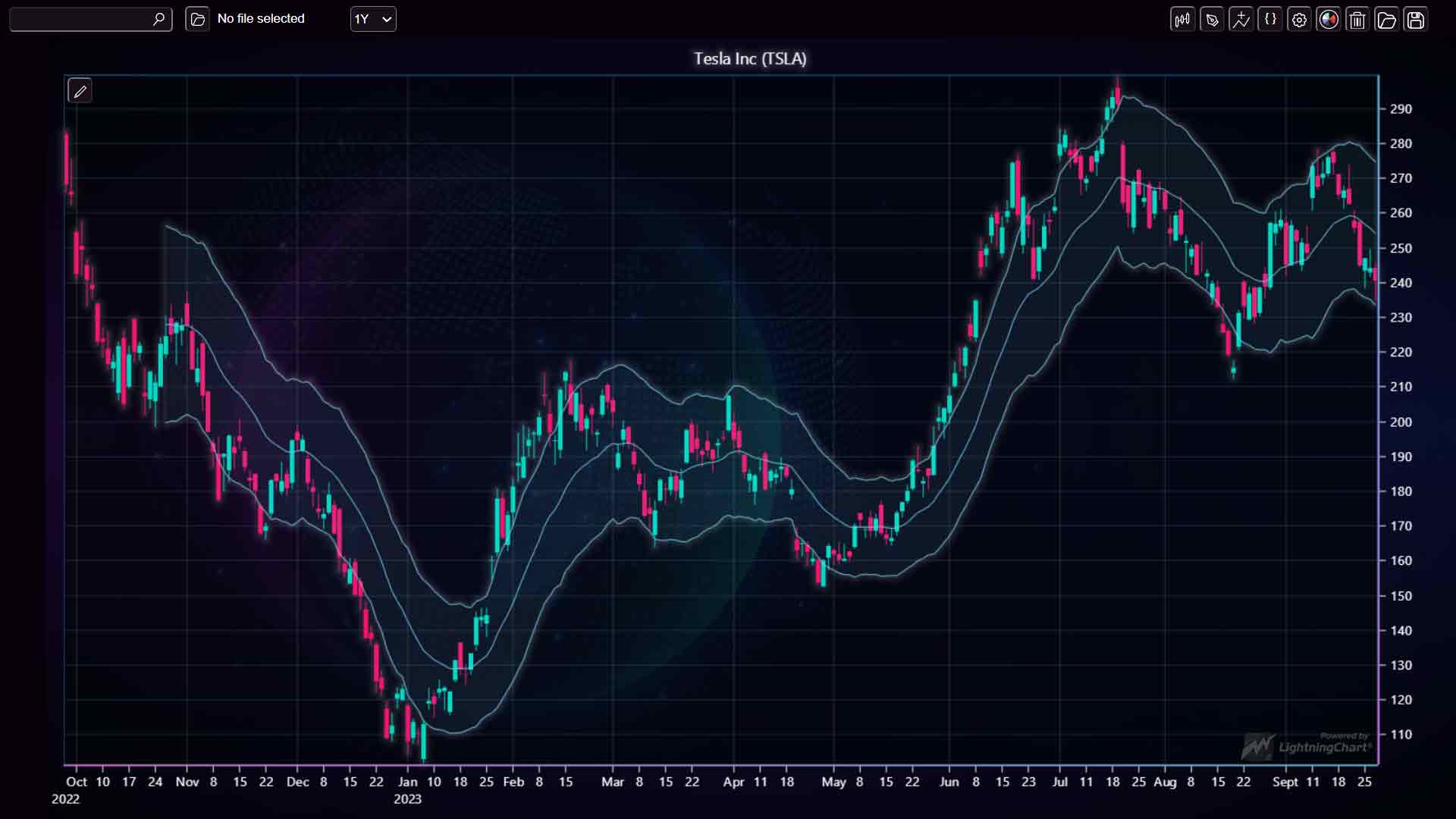The height and width of the screenshot is (819, 1456).
Task: Click the 200 price axis label
Action: 1401,422
